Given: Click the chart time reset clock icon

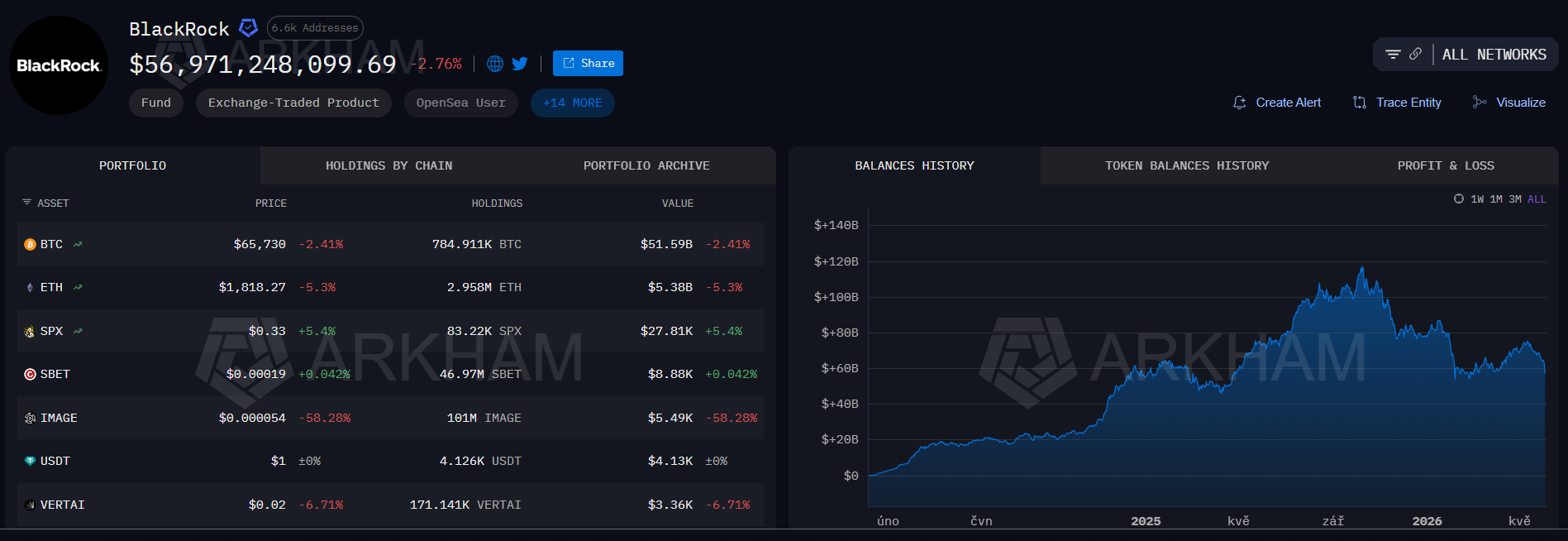Looking at the screenshot, I should pos(1459,199).
